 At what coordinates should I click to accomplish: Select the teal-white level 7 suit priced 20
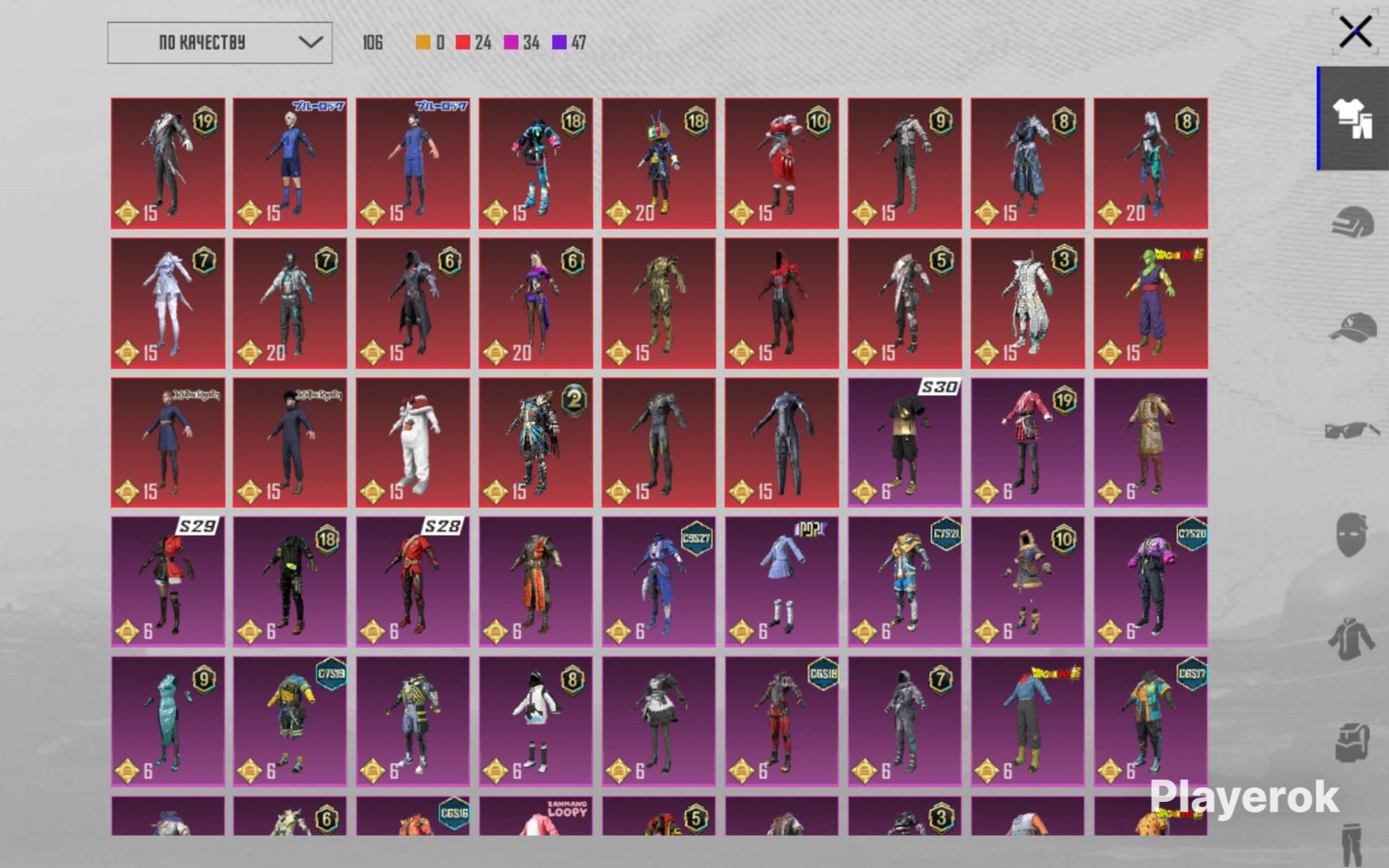tap(290, 303)
